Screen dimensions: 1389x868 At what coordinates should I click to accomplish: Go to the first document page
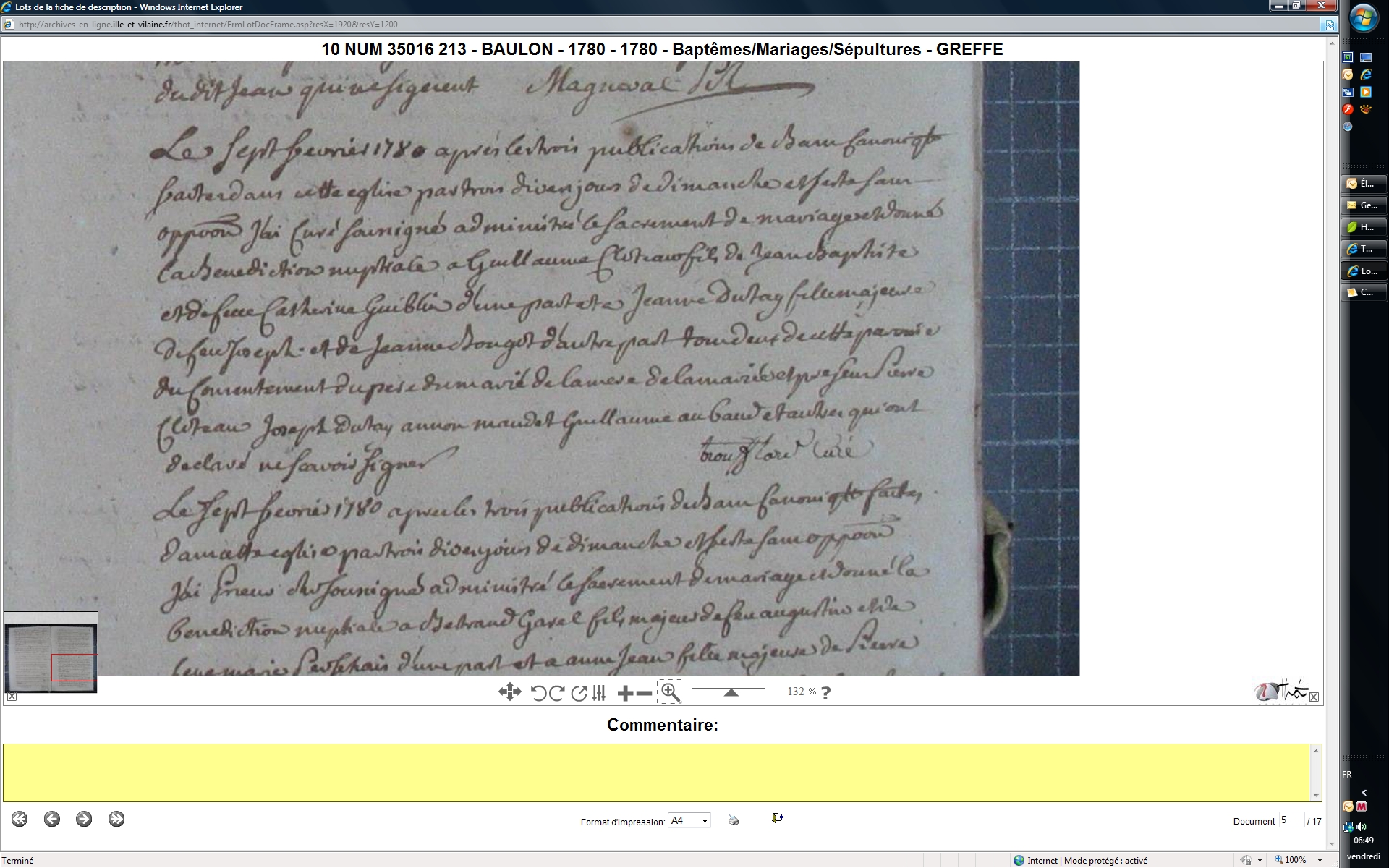click(x=20, y=819)
